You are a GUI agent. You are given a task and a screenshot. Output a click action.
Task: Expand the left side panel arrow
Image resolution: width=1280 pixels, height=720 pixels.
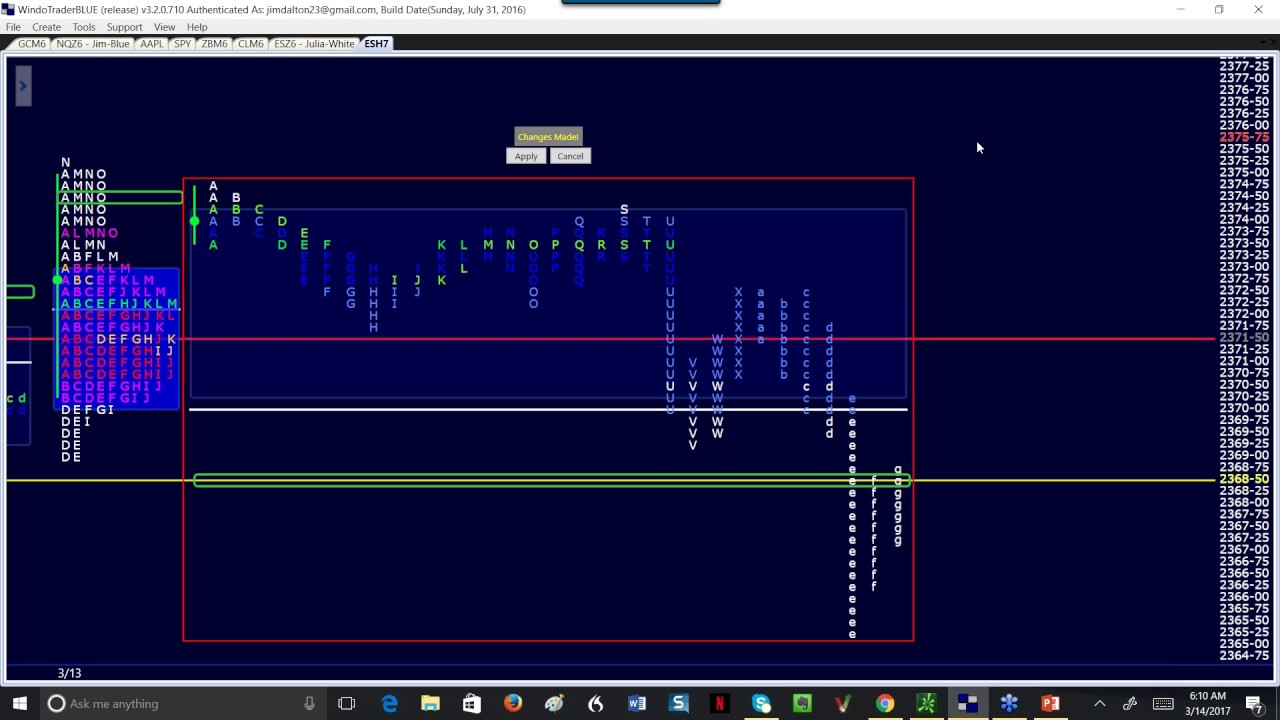tap(22, 86)
